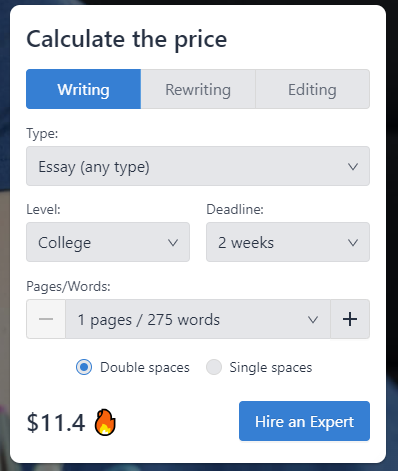Click the $11.4 price text
This screenshot has width=398, height=471.
pyautogui.click(x=56, y=423)
